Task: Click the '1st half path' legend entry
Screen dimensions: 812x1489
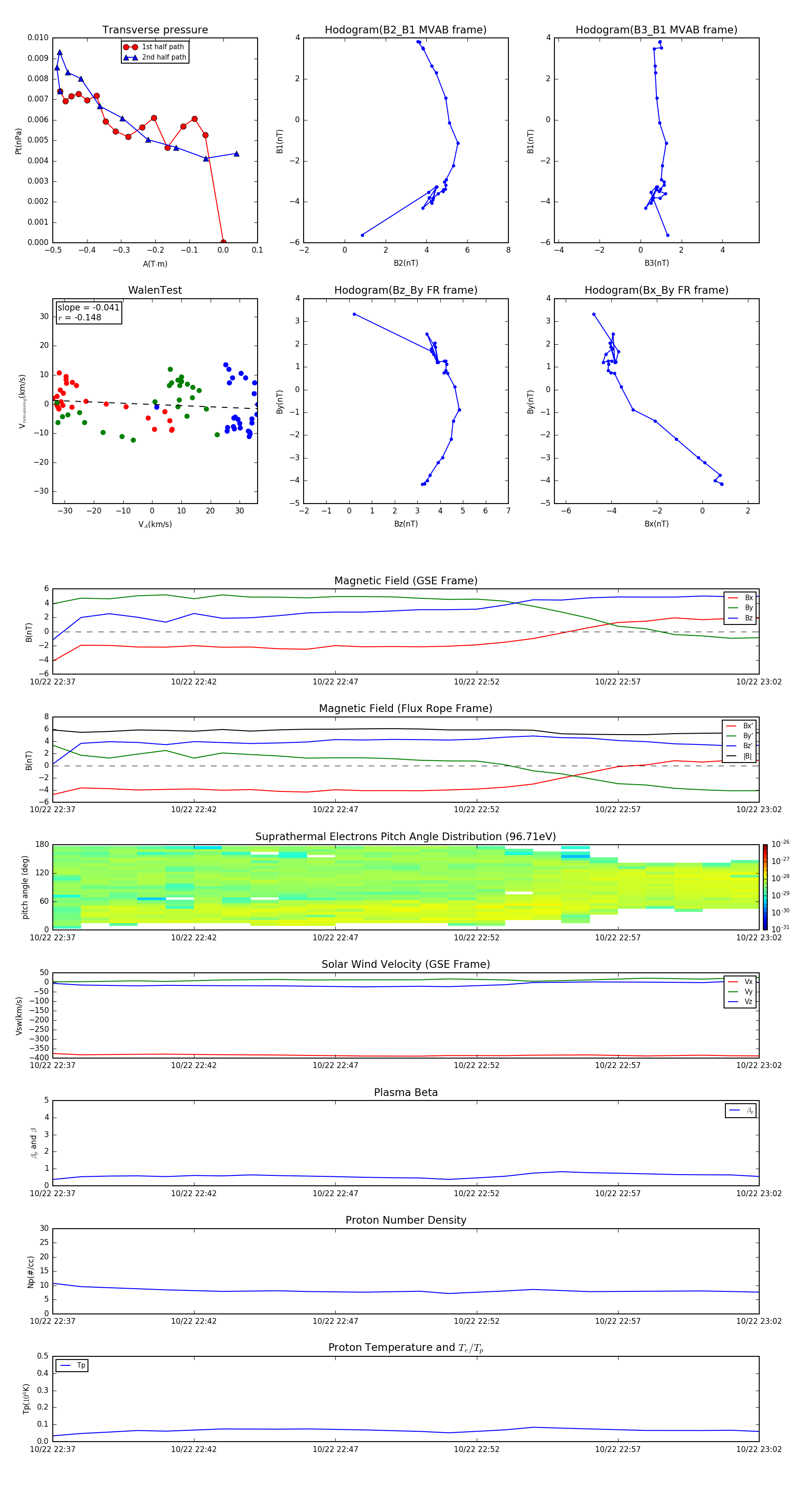Action: click(x=154, y=47)
